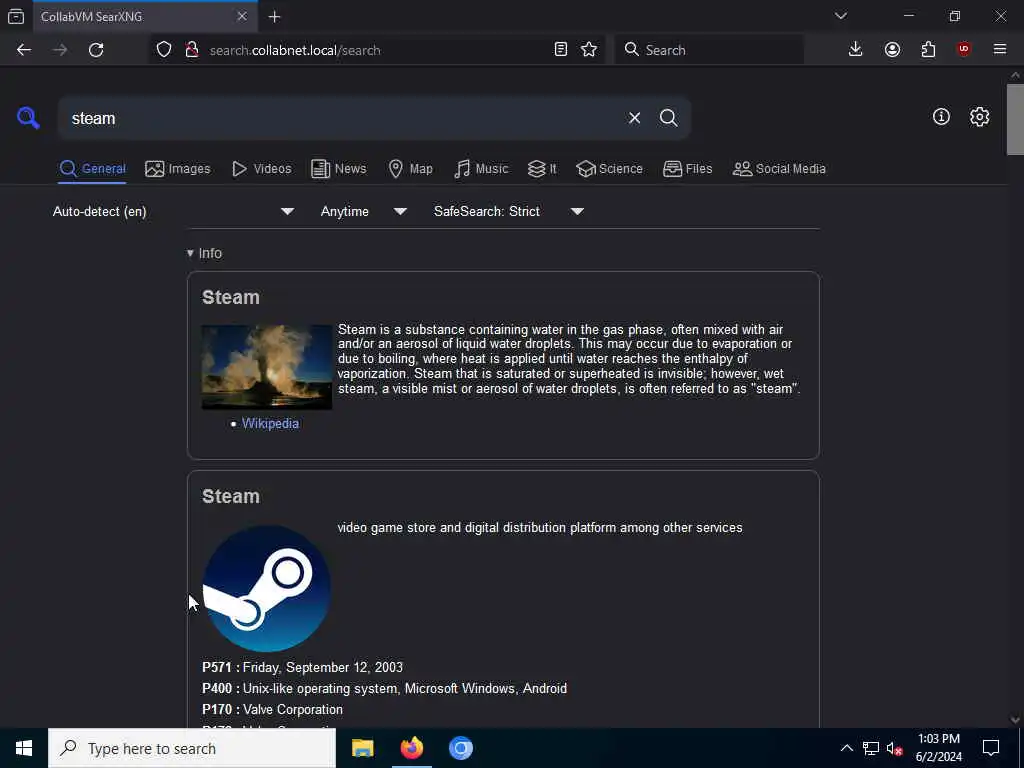
Task: Switch to the Files category
Action: point(688,169)
